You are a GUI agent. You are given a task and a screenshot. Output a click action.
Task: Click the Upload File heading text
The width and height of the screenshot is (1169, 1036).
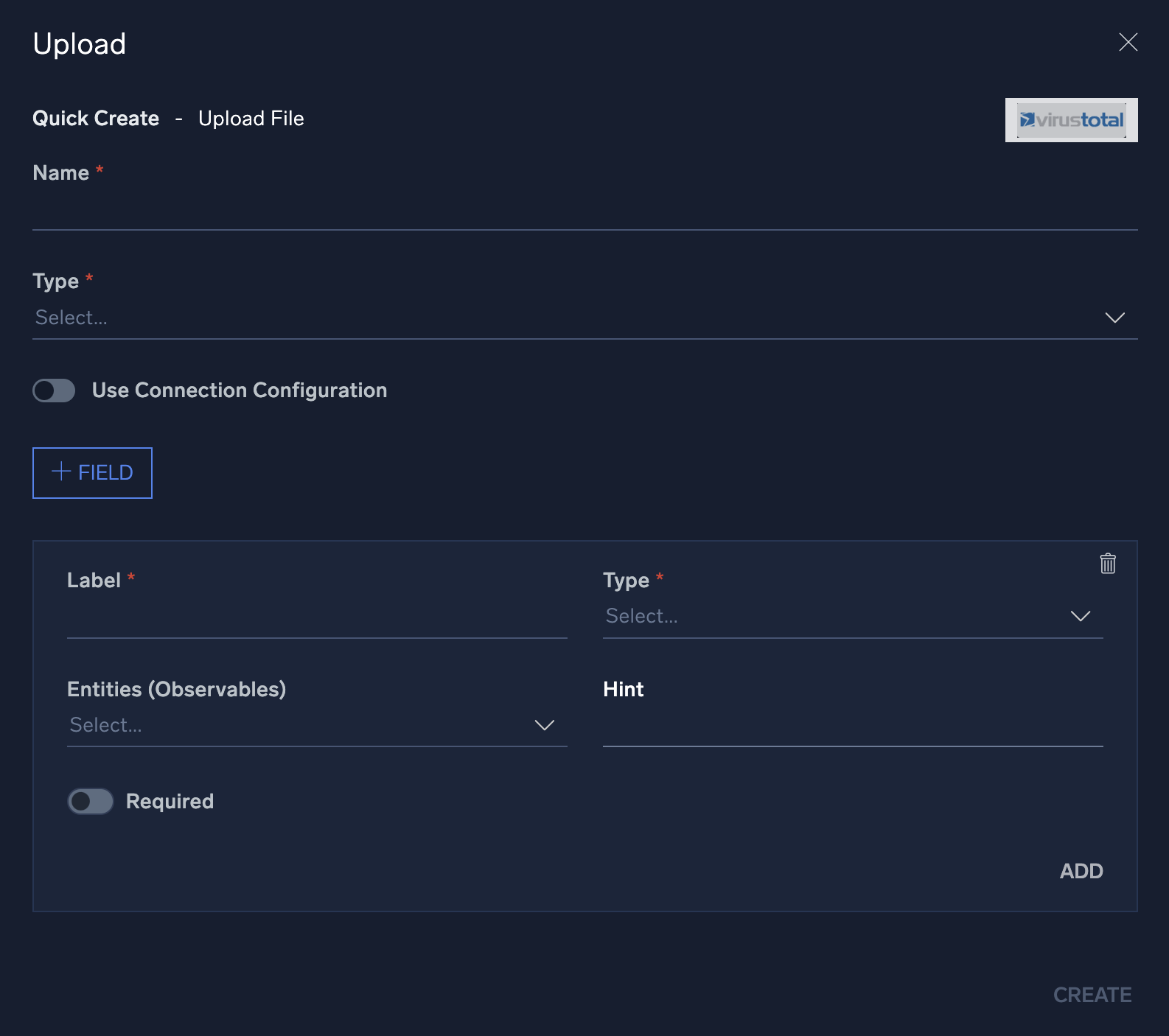click(251, 119)
